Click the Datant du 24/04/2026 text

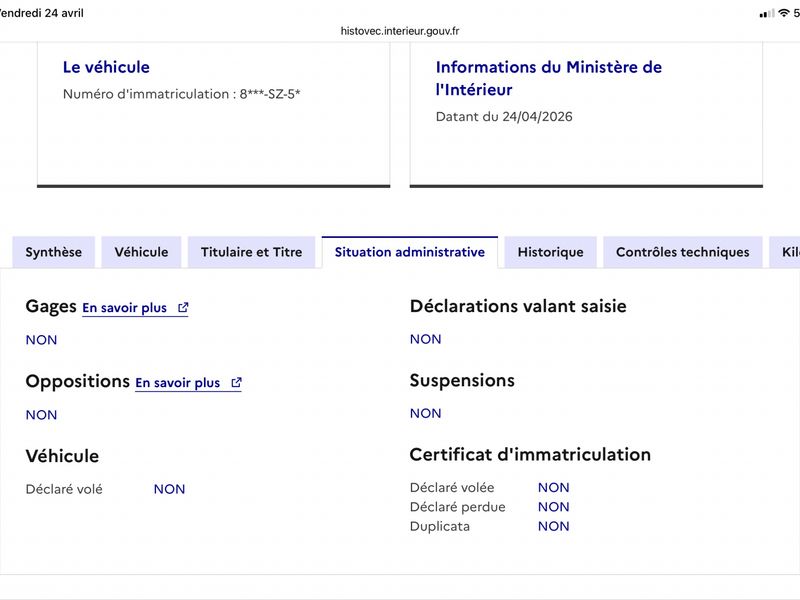pyautogui.click(x=504, y=116)
